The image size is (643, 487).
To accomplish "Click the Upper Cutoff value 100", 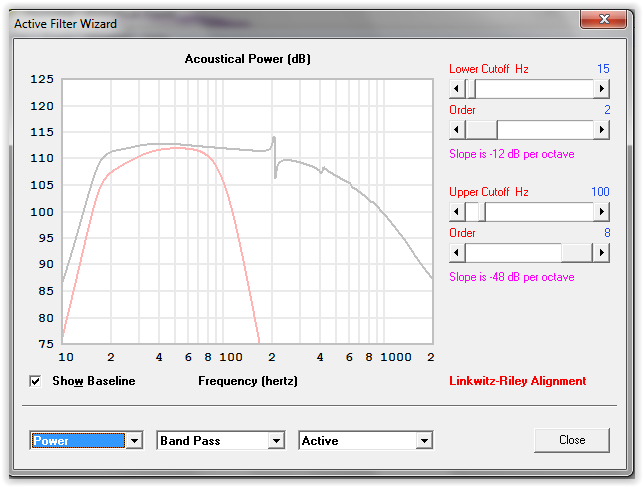I will [x=600, y=192].
